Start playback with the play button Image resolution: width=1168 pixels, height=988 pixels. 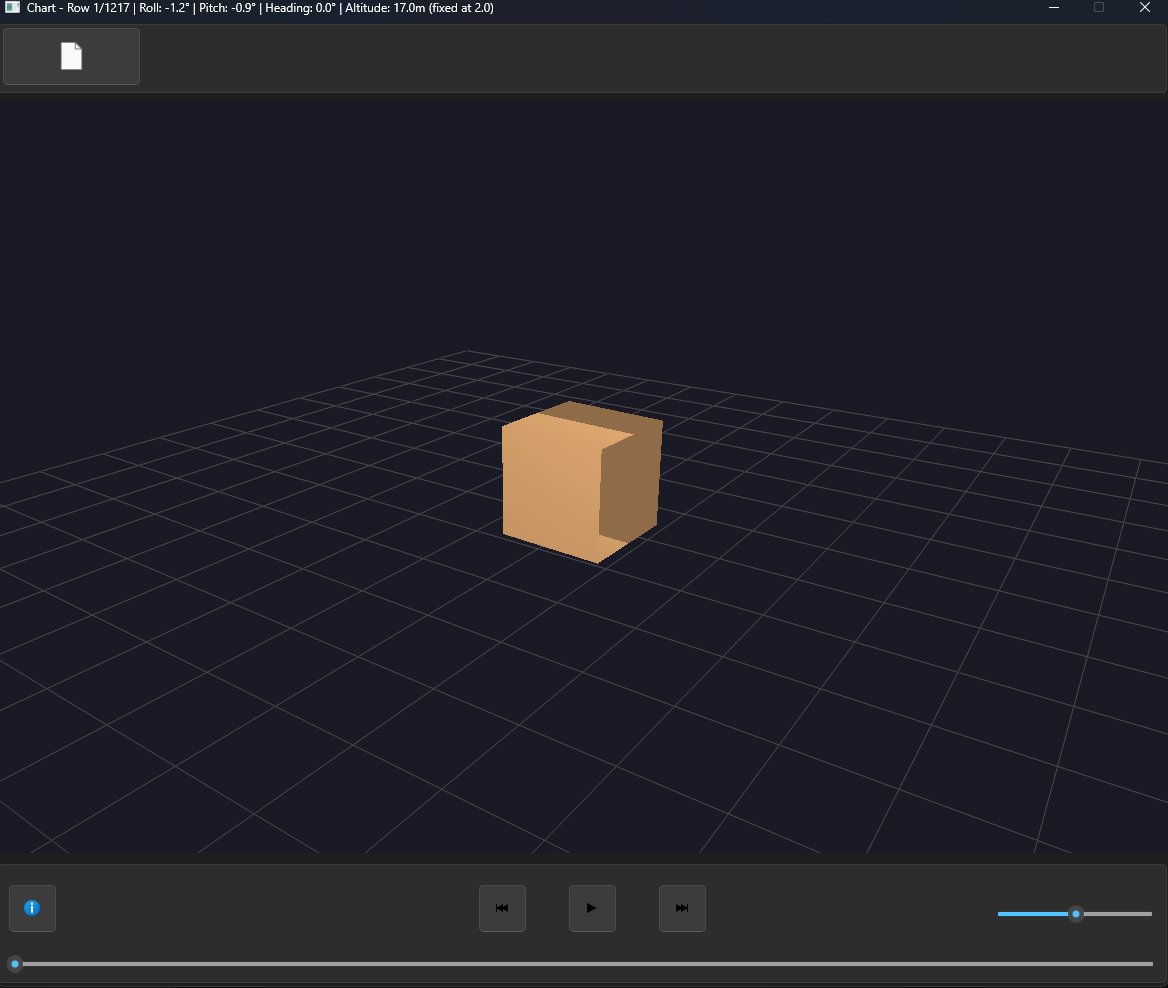tap(592, 908)
